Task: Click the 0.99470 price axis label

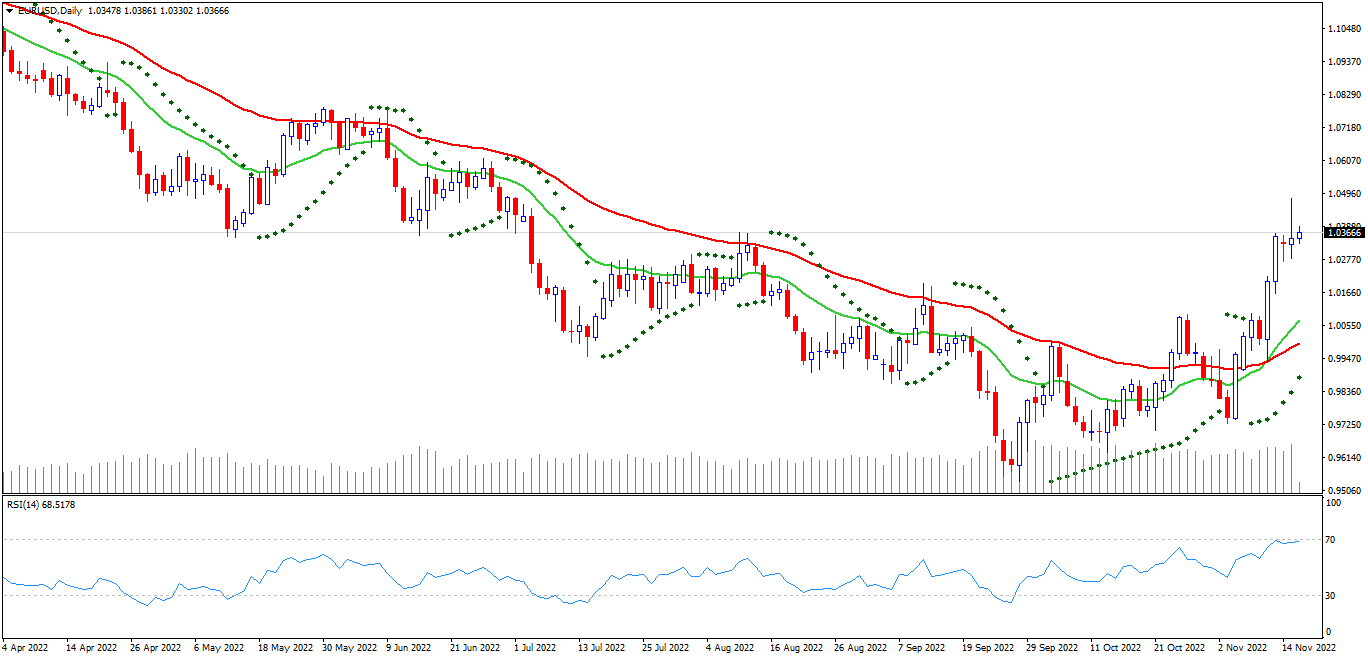Action: click(x=1344, y=358)
